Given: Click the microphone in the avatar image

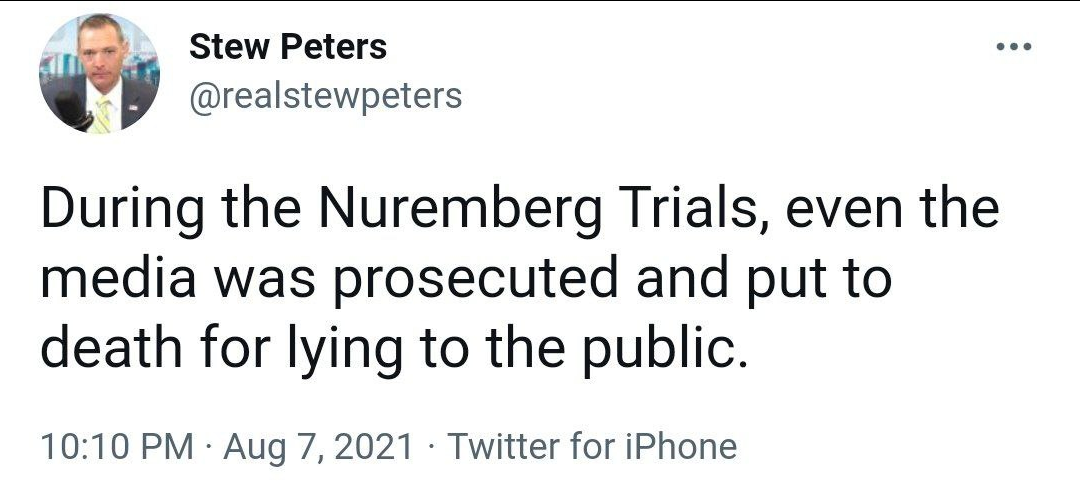Looking at the screenshot, I should 71,109.
